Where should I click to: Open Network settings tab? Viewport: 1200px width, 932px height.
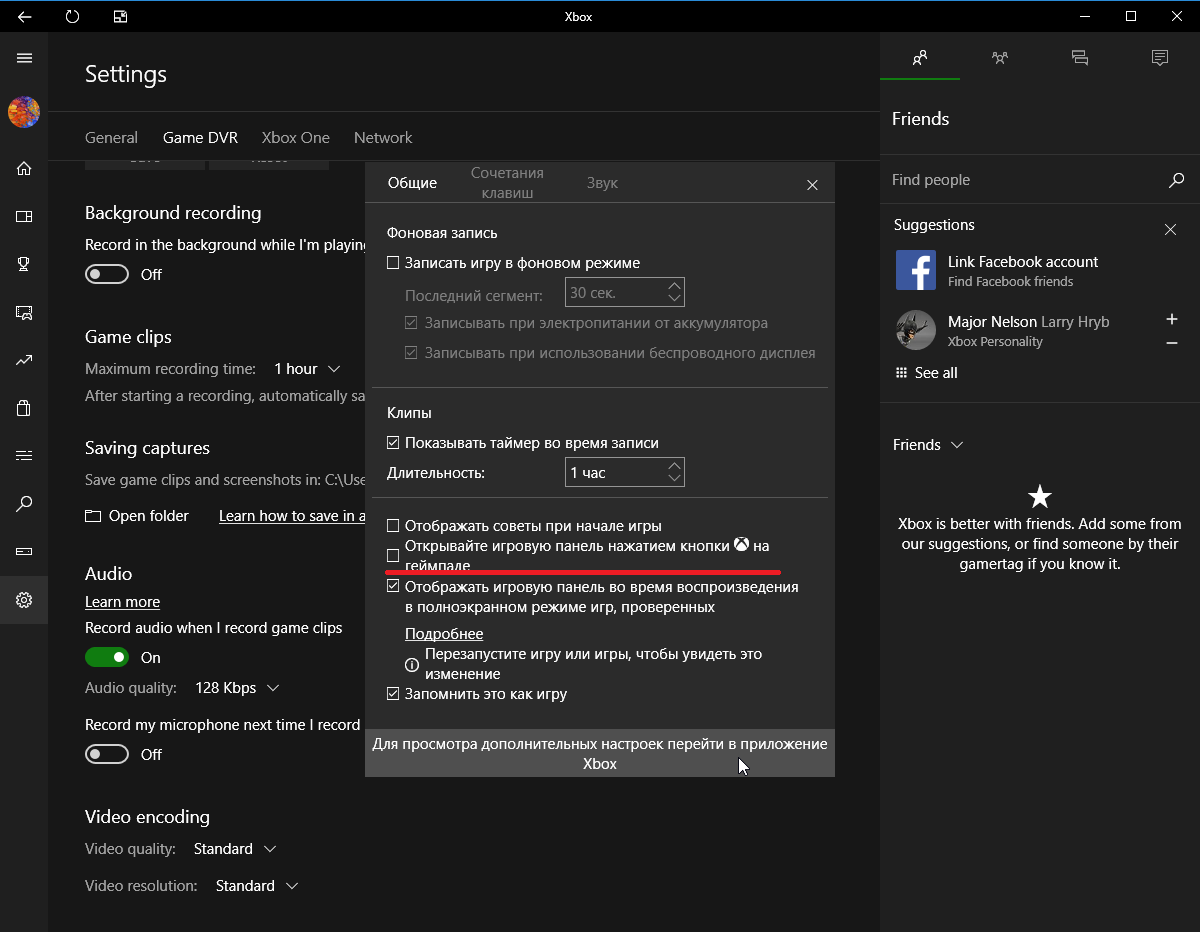(x=383, y=137)
